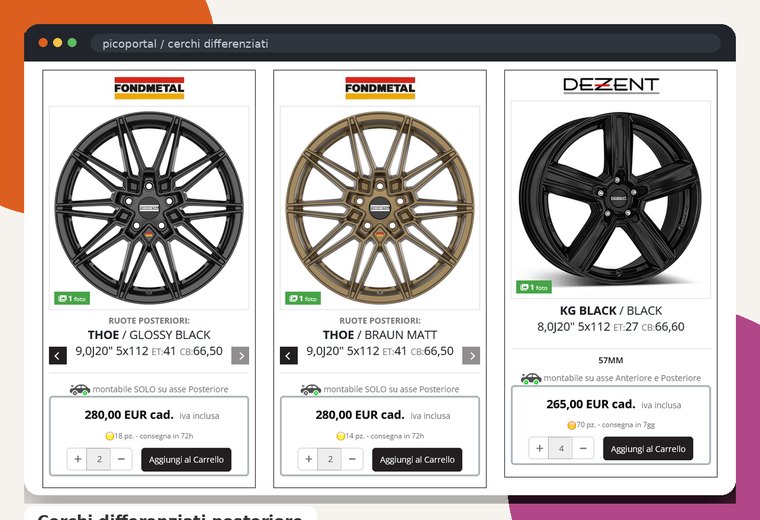Decrease quantity with minus on Glossy Black card
This screenshot has width=760, height=520.
(x=121, y=459)
